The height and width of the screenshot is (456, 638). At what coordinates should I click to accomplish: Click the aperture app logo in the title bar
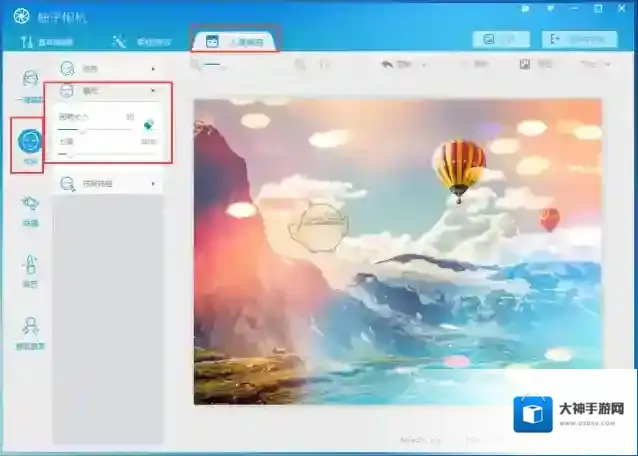[21, 16]
